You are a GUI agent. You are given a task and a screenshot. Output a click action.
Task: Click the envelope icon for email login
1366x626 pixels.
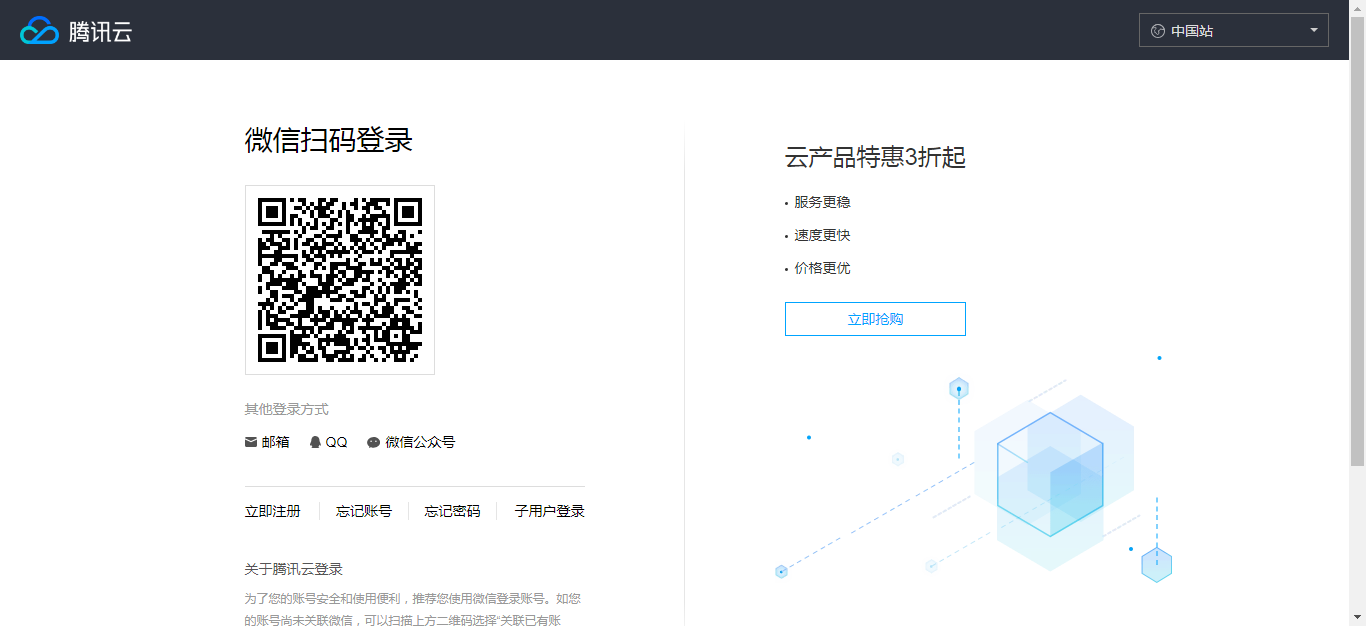(251, 442)
